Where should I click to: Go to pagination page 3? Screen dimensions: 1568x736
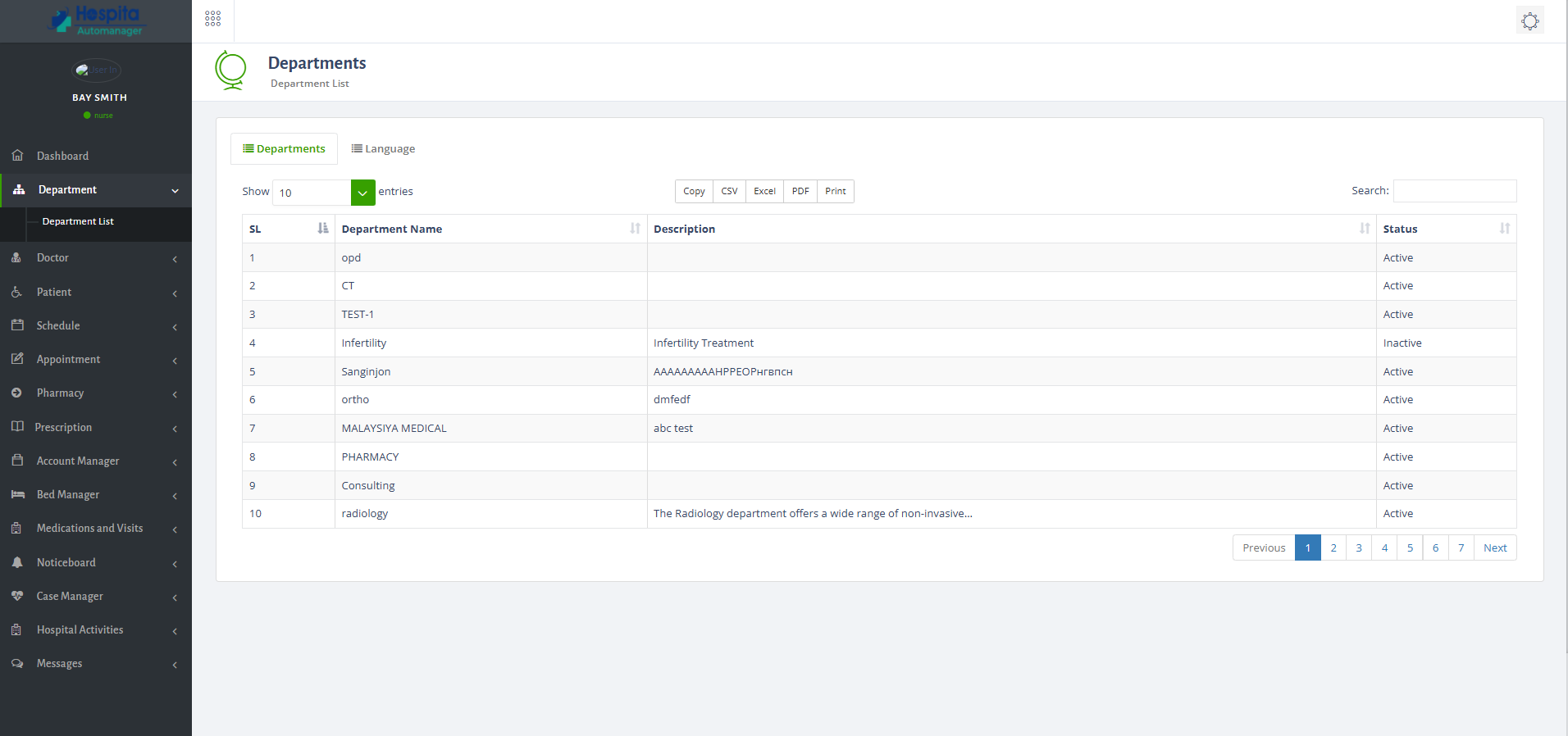(1359, 547)
